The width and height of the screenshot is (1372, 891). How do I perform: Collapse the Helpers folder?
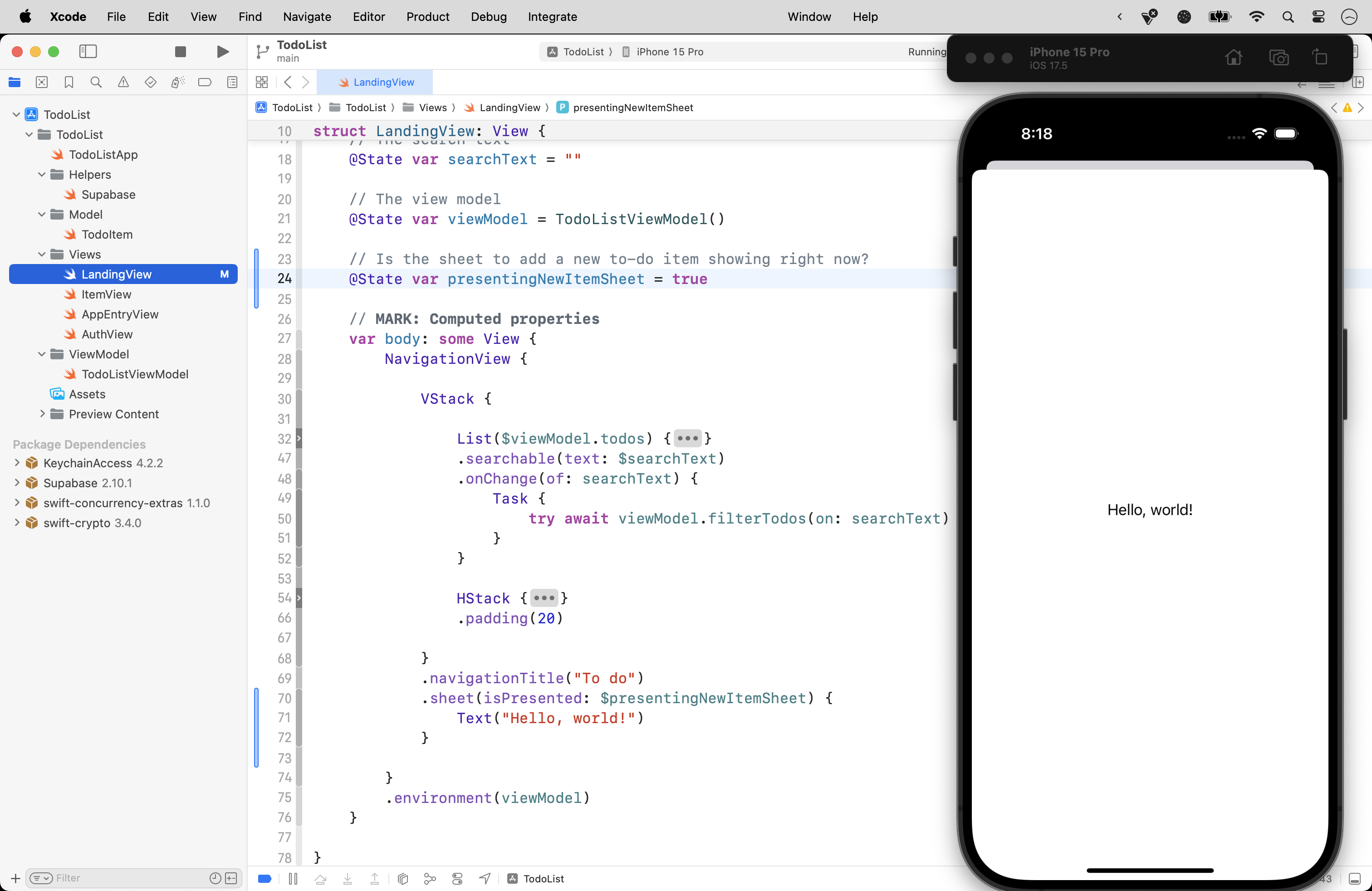click(41, 175)
